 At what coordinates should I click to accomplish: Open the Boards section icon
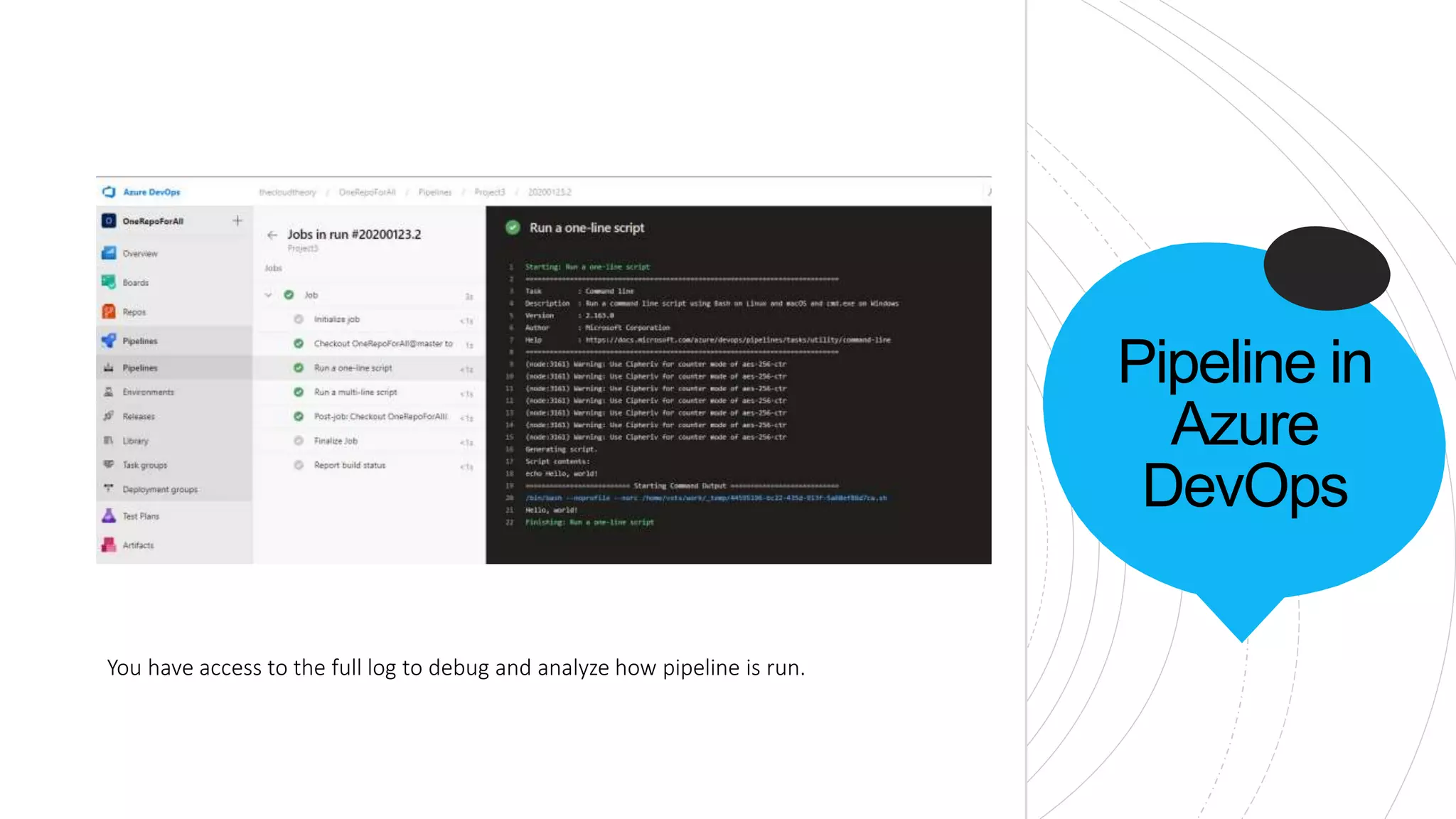(x=109, y=282)
